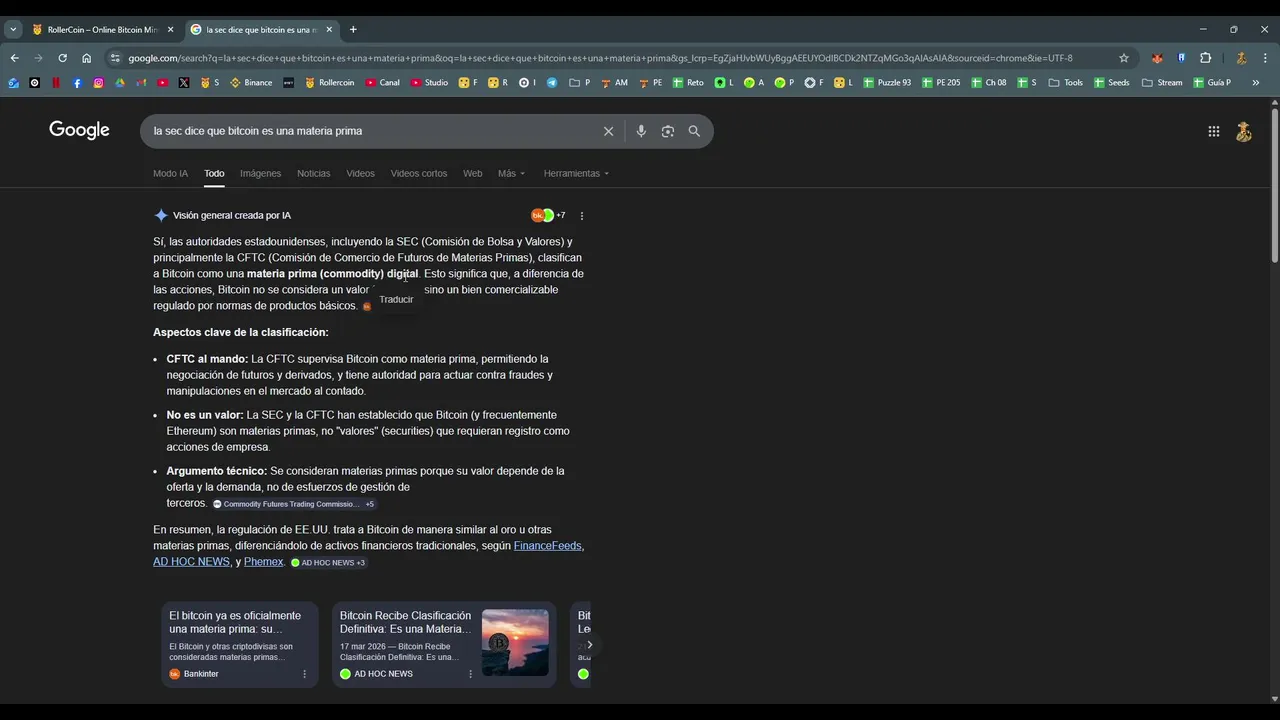
Task: Open the Google apps grid
Action: [1213, 131]
